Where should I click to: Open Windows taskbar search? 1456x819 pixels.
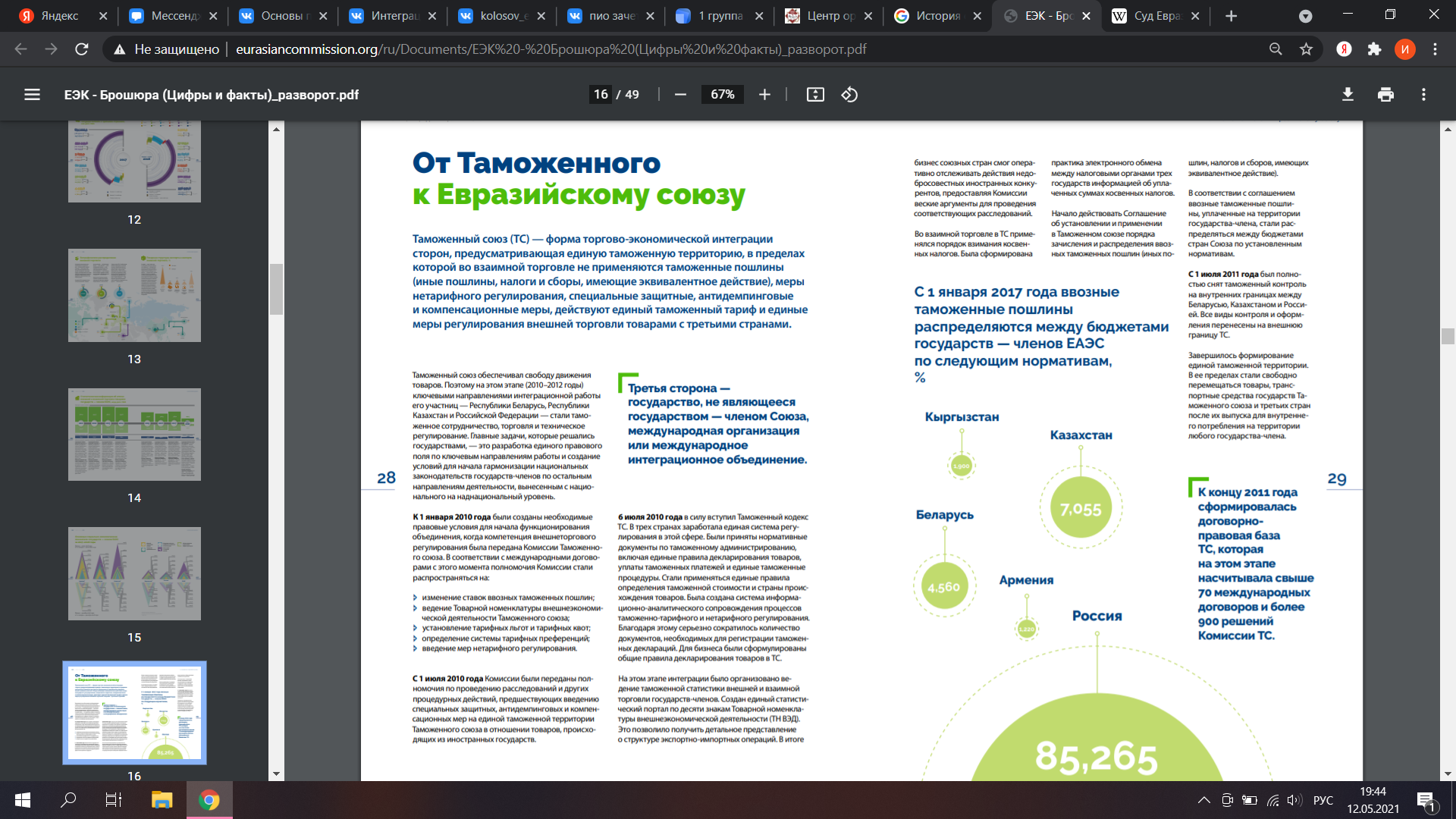coord(68,800)
